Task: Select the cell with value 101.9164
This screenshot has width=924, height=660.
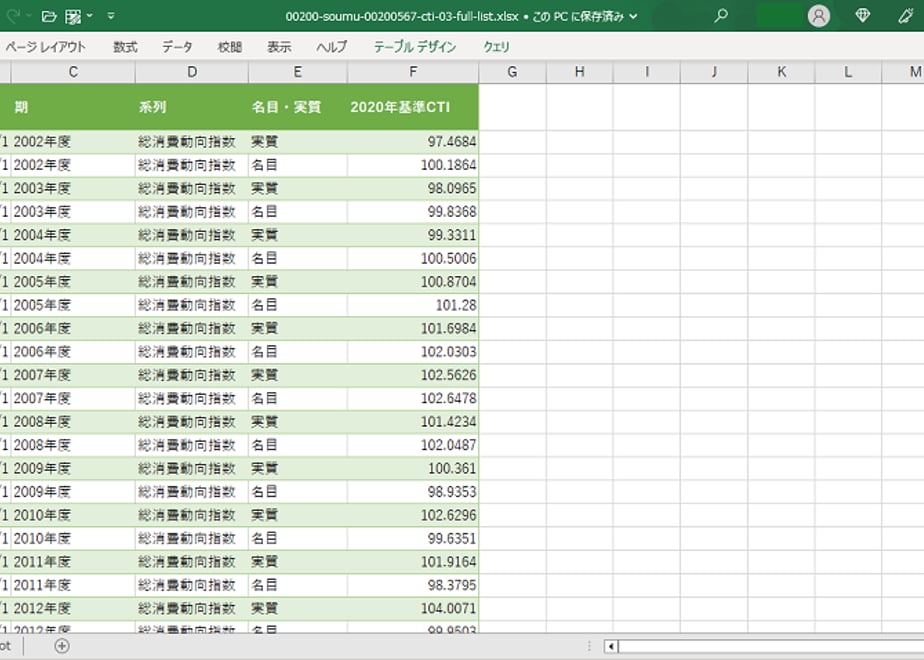Action: (x=413, y=562)
